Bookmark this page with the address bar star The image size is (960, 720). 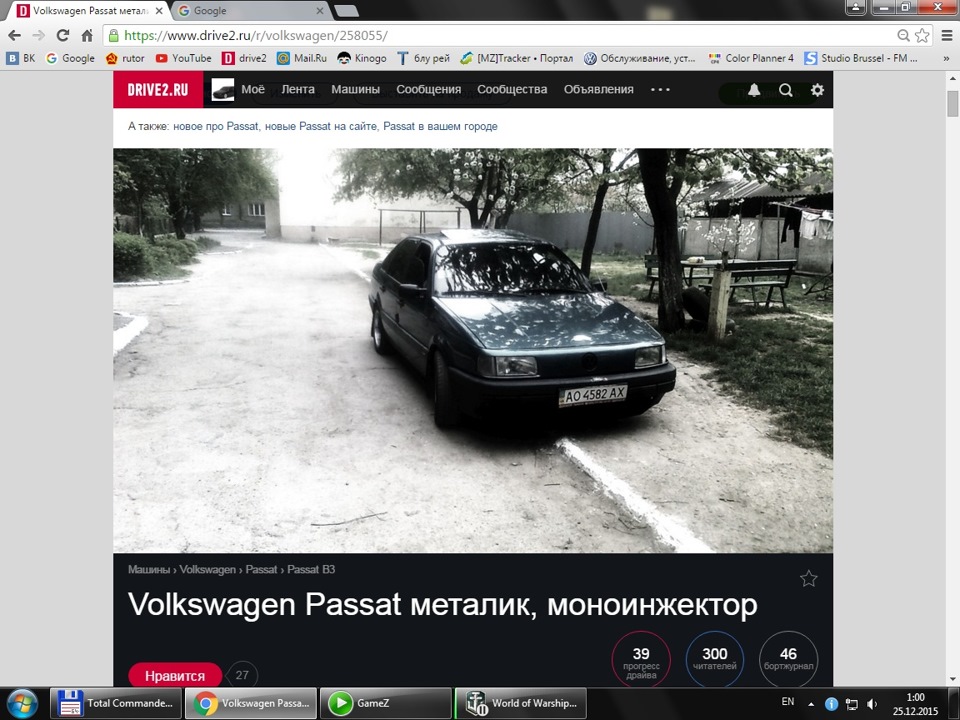pyautogui.click(x=922, y=36)
